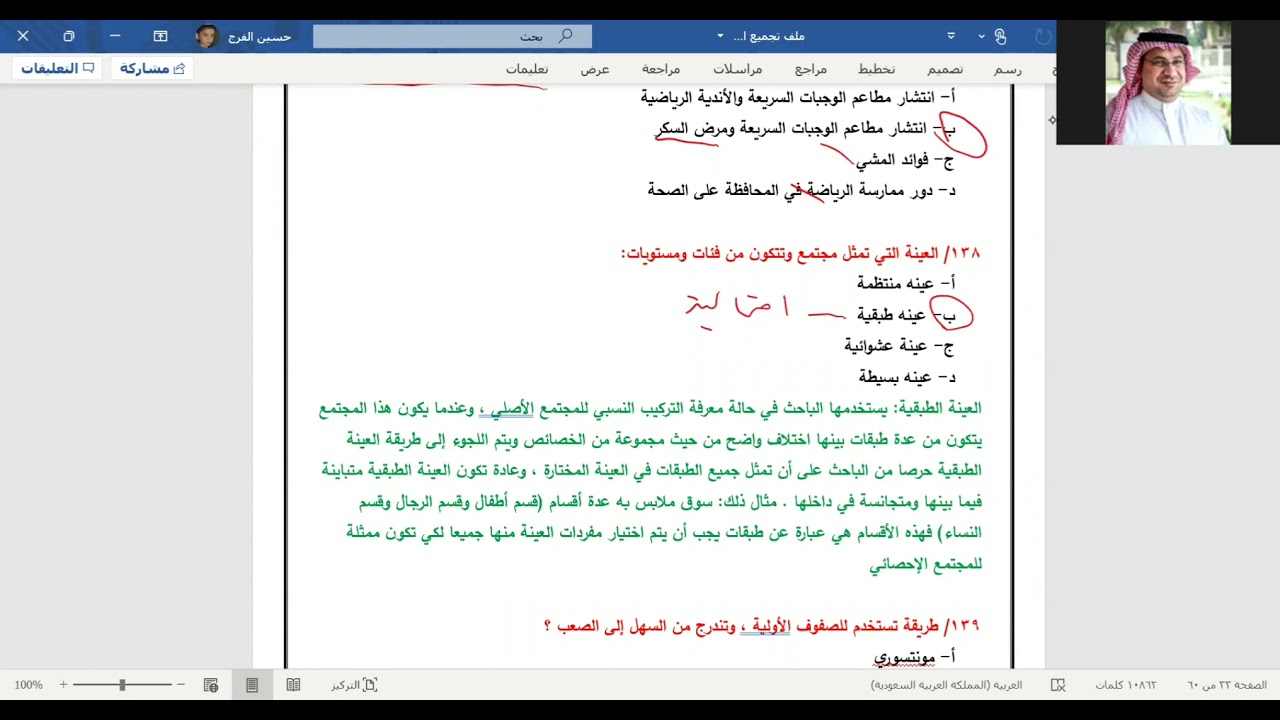
Task: Switch to the تخطيط (Layout) tab
Action: (876, 69)
